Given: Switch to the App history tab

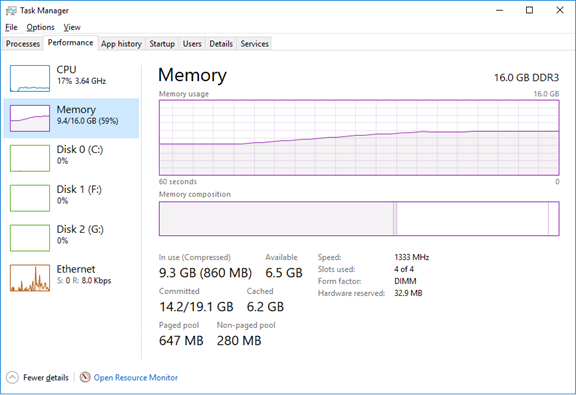Looking at the screenshot, I should 122,44.
